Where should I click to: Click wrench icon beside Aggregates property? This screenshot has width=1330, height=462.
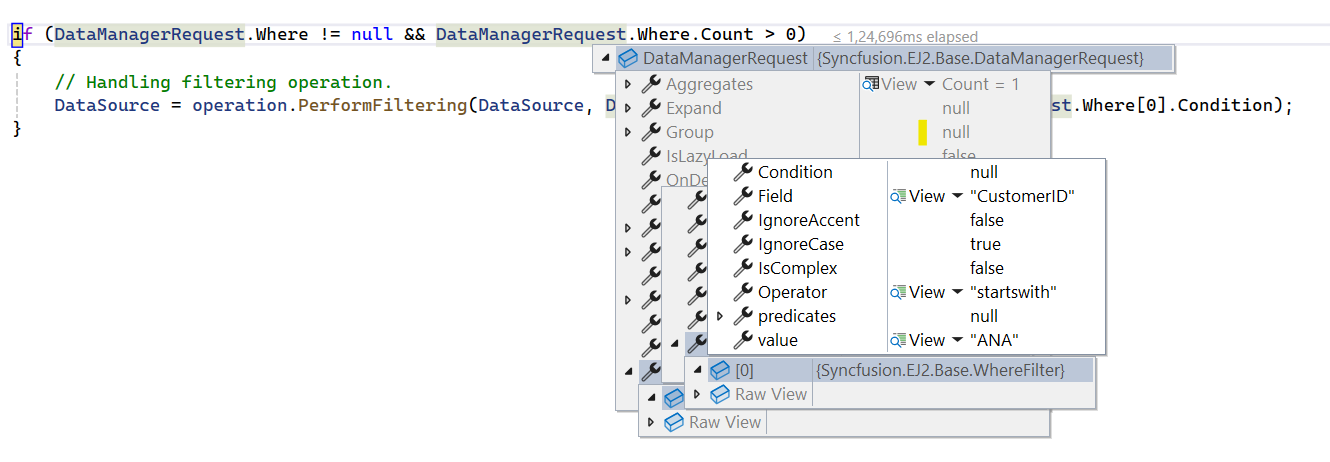(x=650, y=84)
